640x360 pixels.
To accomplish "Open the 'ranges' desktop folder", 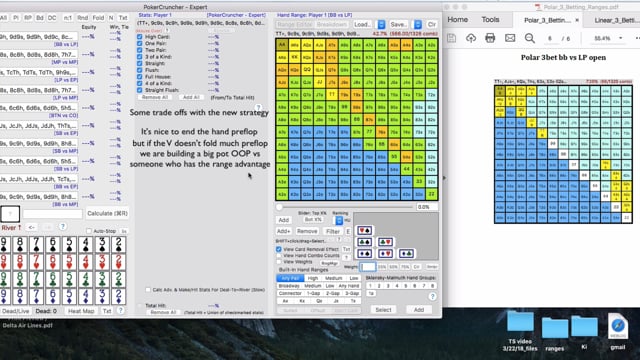I will (555, 335).
